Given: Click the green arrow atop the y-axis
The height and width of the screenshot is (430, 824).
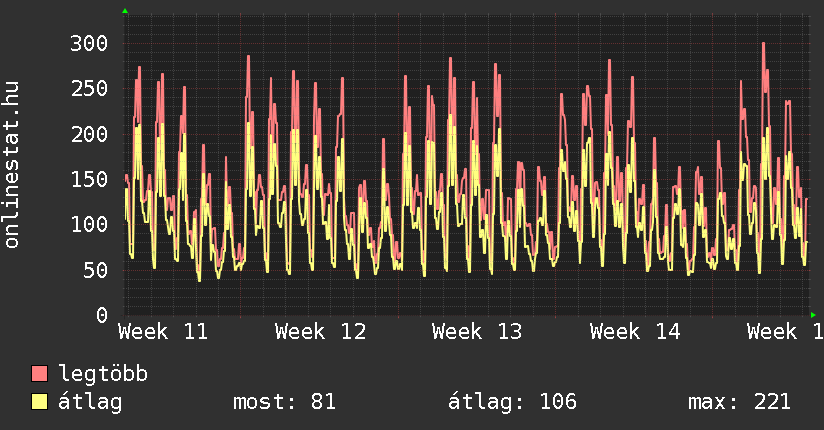Looking at the screenshot, I should (125, 11).
